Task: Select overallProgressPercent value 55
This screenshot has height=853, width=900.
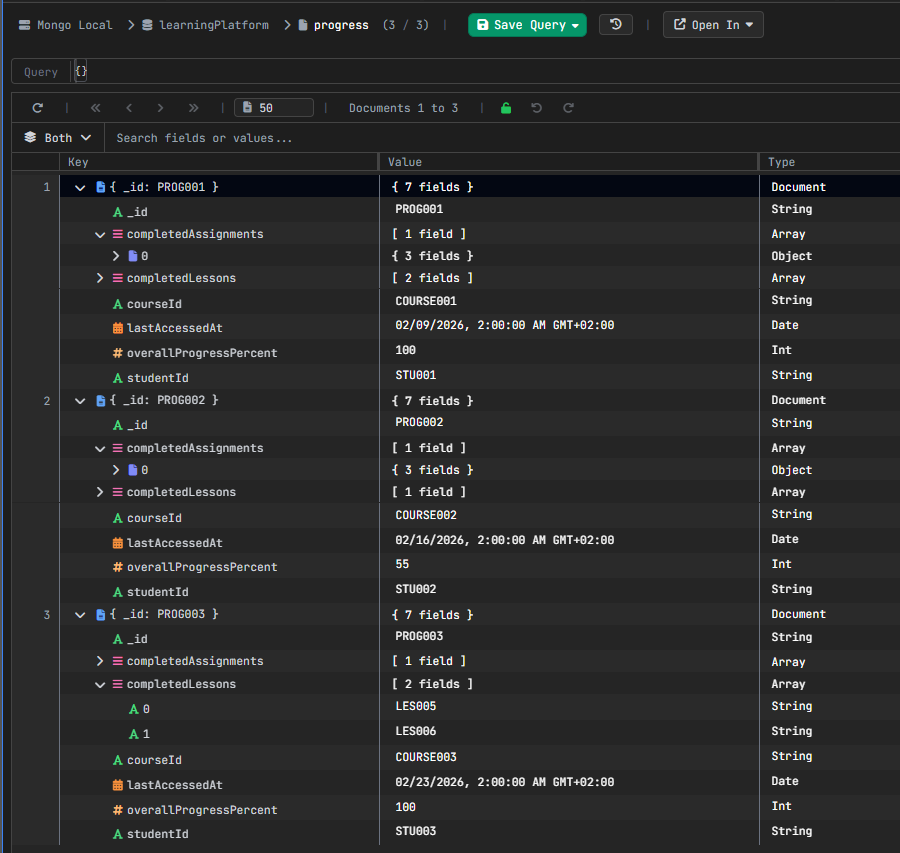Action: click(x=402, y=564)
